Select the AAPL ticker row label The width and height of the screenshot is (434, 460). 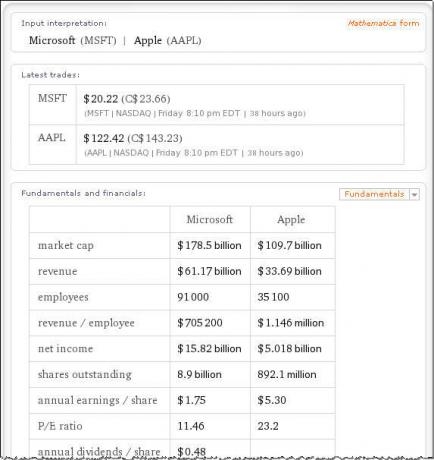[52, 138]
